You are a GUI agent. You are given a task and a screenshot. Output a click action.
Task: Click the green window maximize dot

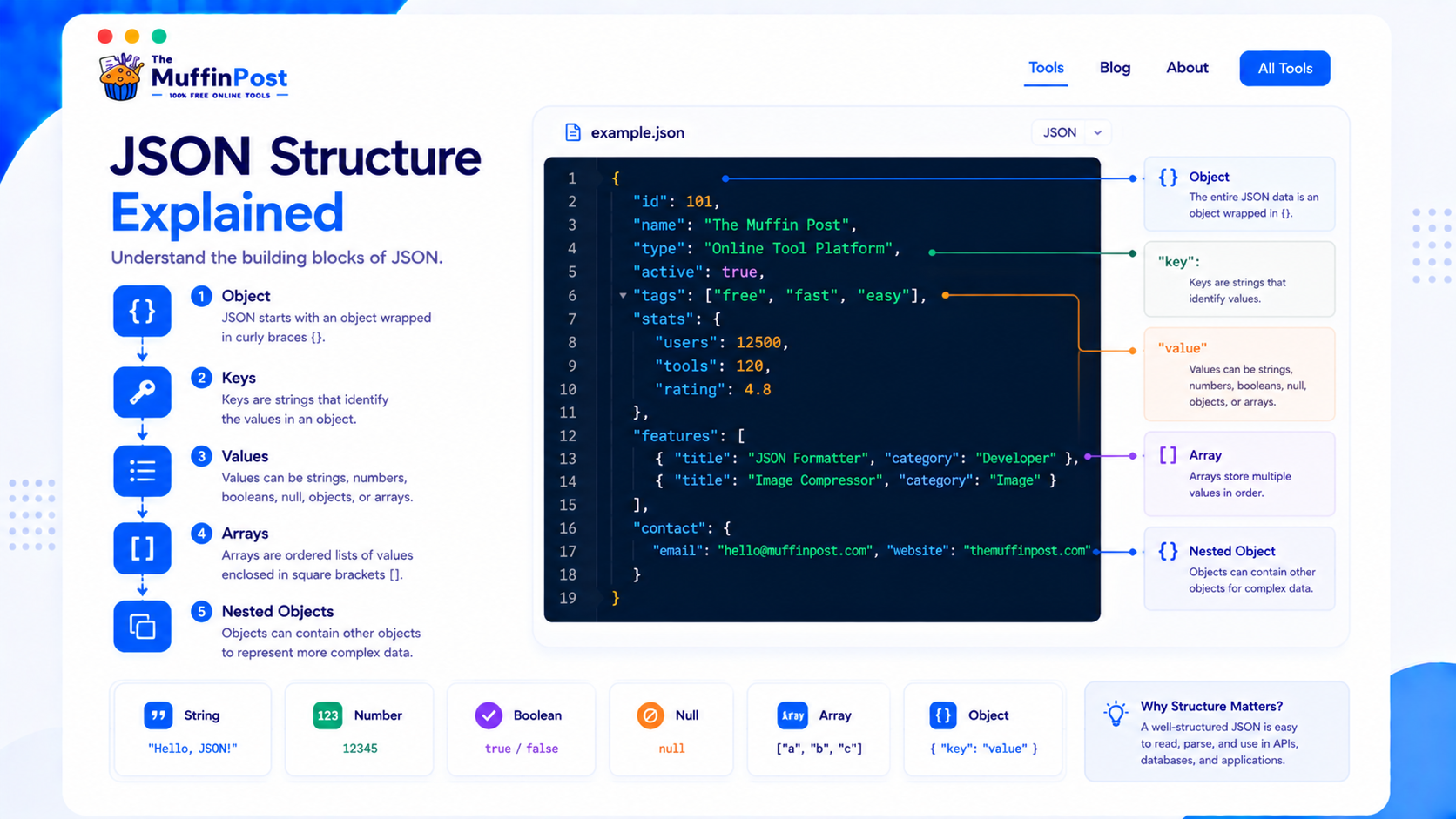tap(159, 36)
